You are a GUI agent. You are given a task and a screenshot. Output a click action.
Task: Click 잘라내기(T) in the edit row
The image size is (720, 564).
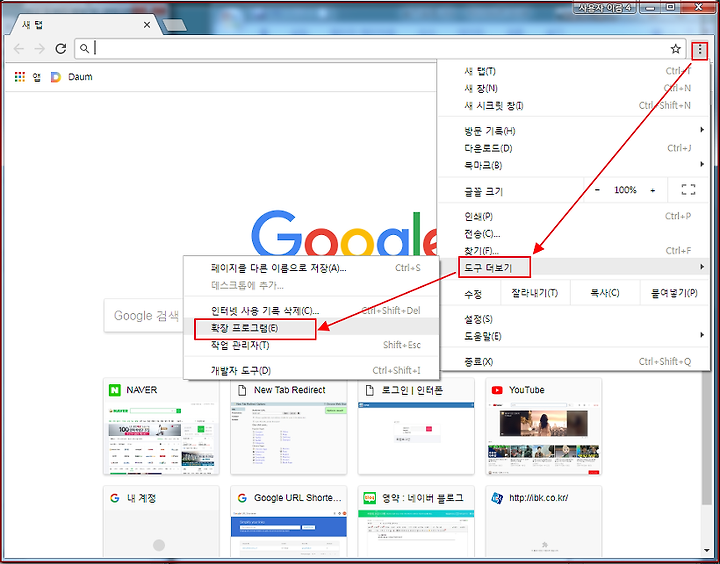pyautogui.click(x=534, y=293)
